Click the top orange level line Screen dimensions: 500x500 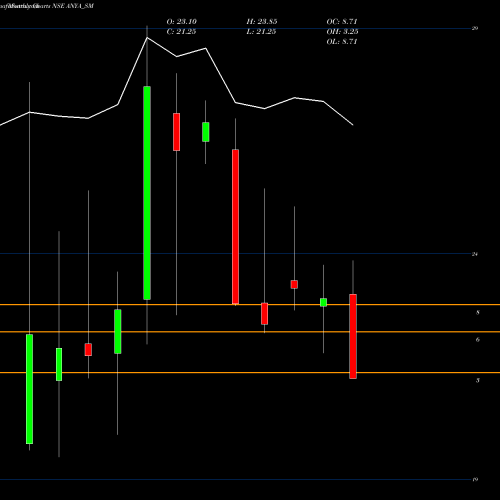pyautogui.click(x=250, y=305)
